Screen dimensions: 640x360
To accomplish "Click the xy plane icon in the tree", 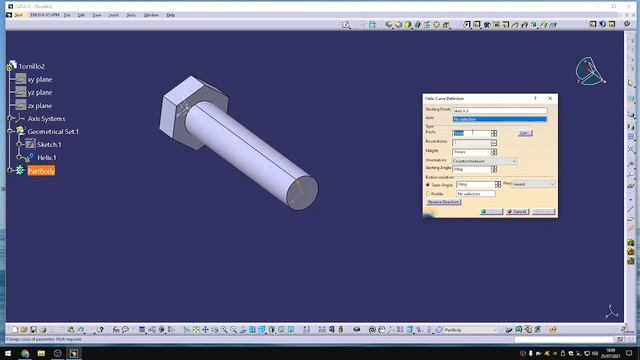I will (21, 79).
